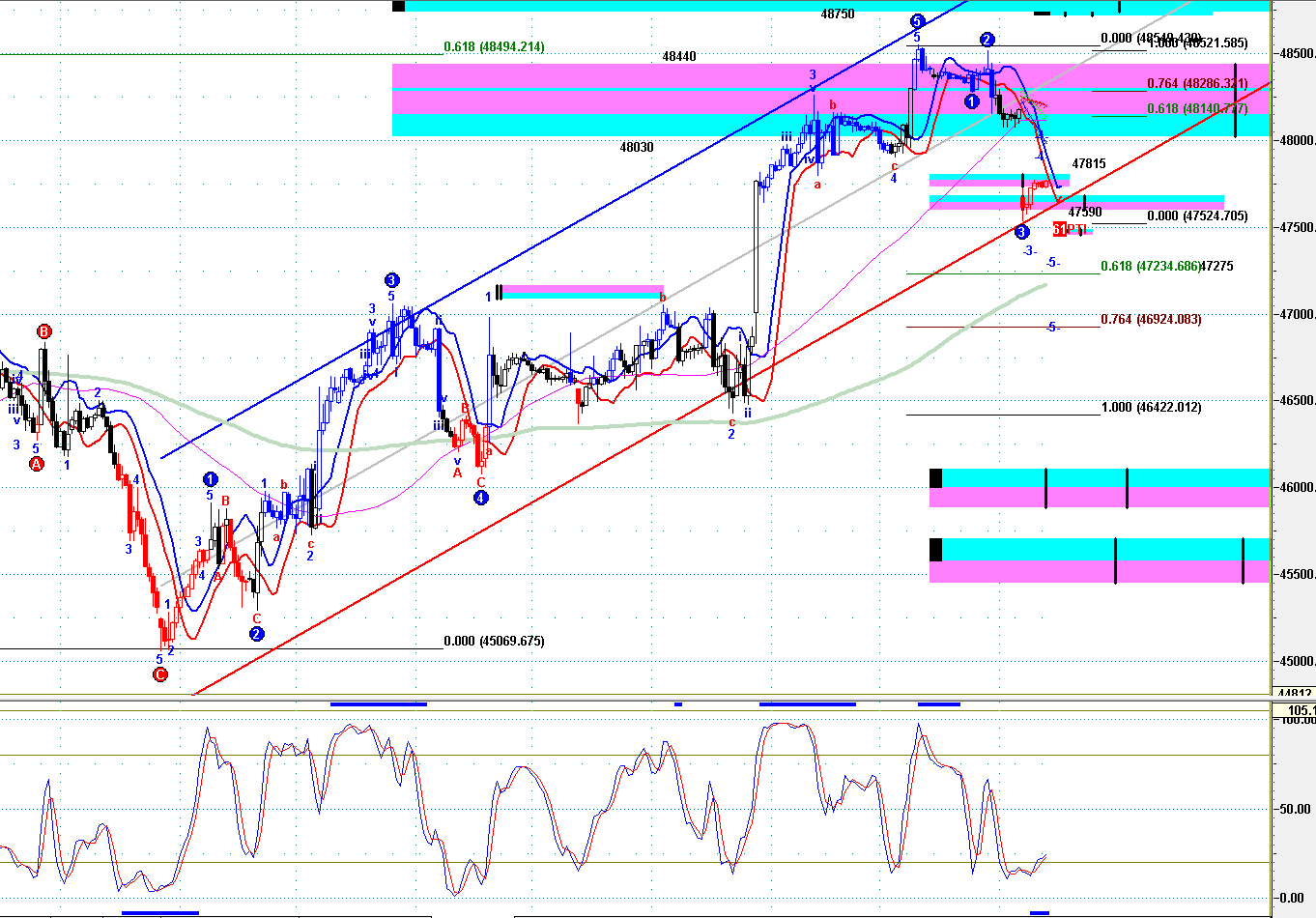Click the 50.00 oscillator axis label
1316x918 pixels.
click(x=1296, y=809)
